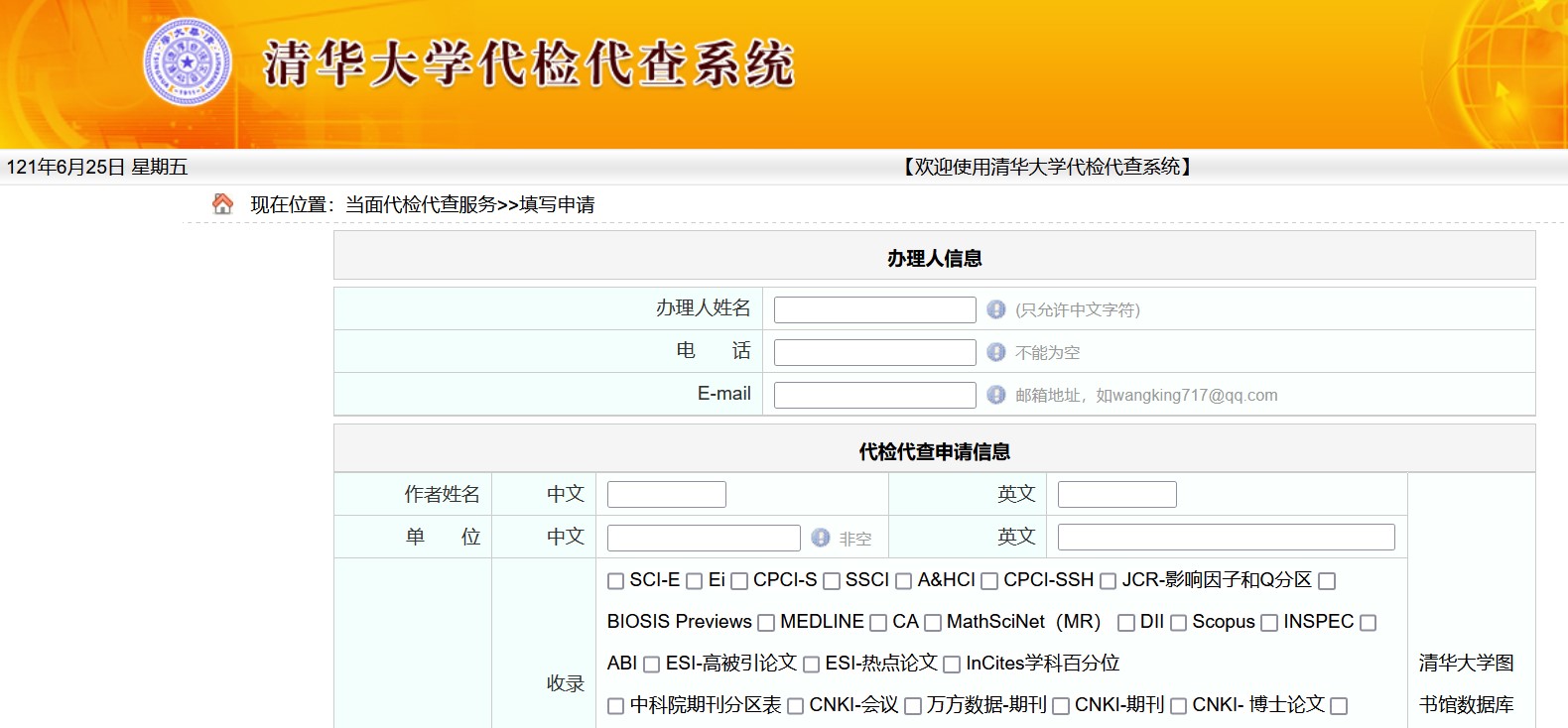Click the 作者姓名 英文 input field
This screenshot has height=728, width=1568.
1116,494
